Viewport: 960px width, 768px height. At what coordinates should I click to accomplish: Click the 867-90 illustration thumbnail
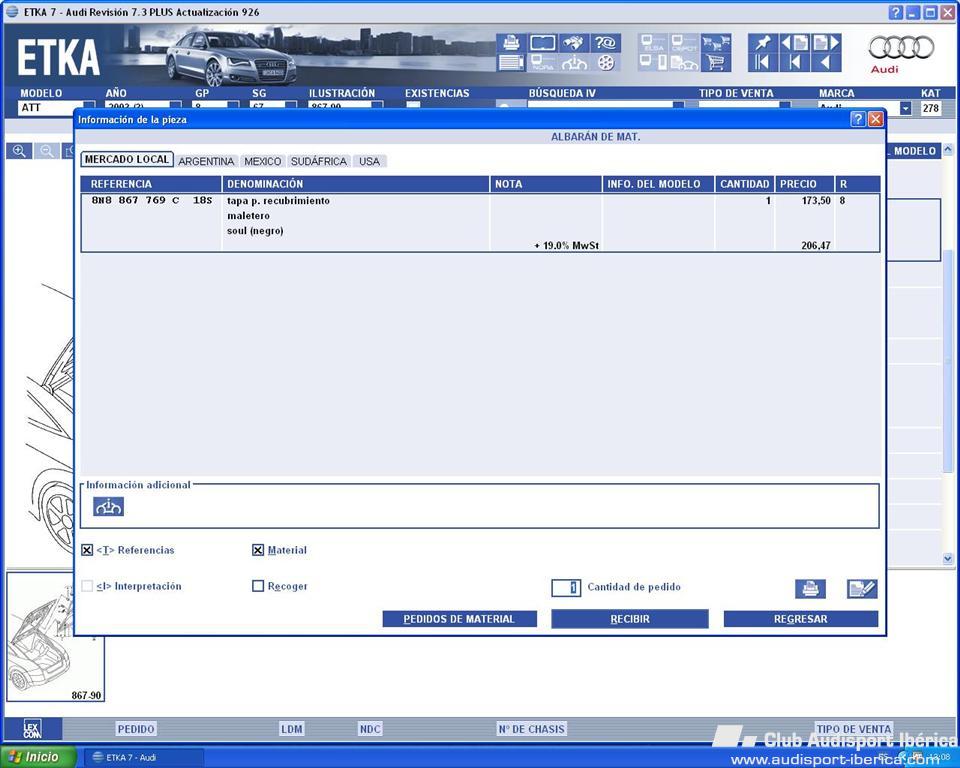55,637
